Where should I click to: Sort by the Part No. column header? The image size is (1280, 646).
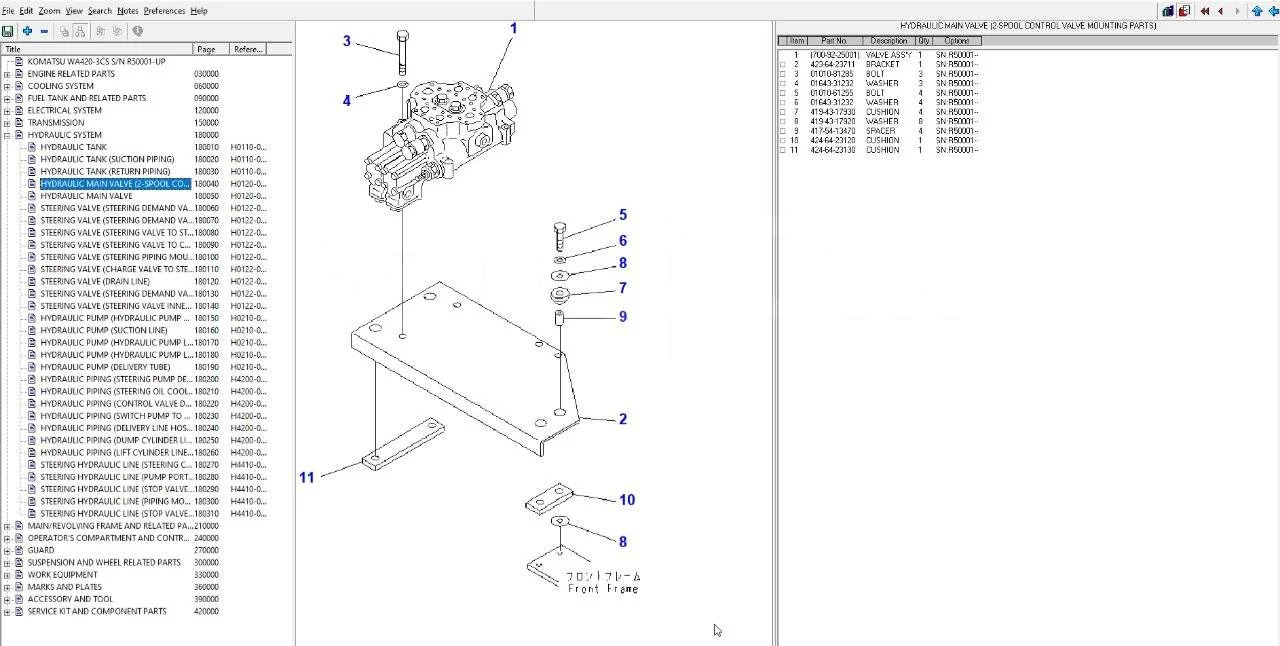(835, 41)
